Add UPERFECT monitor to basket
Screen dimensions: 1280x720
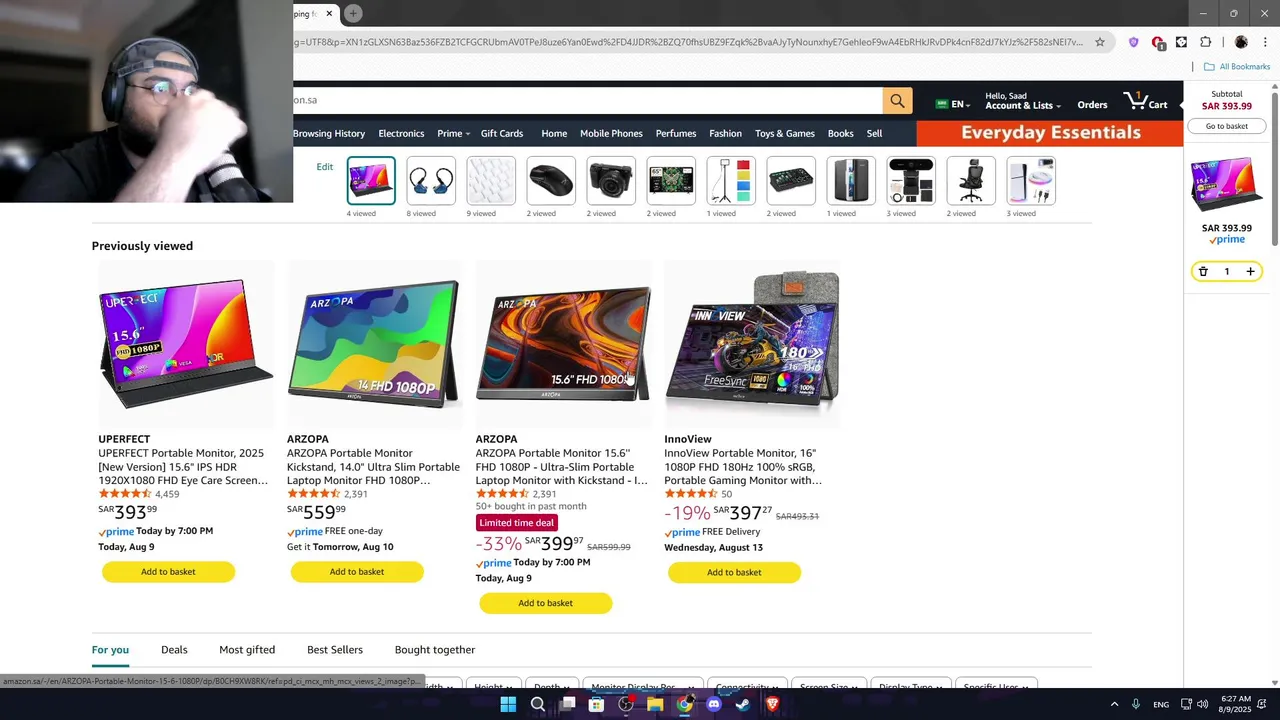tap(168, 572)
